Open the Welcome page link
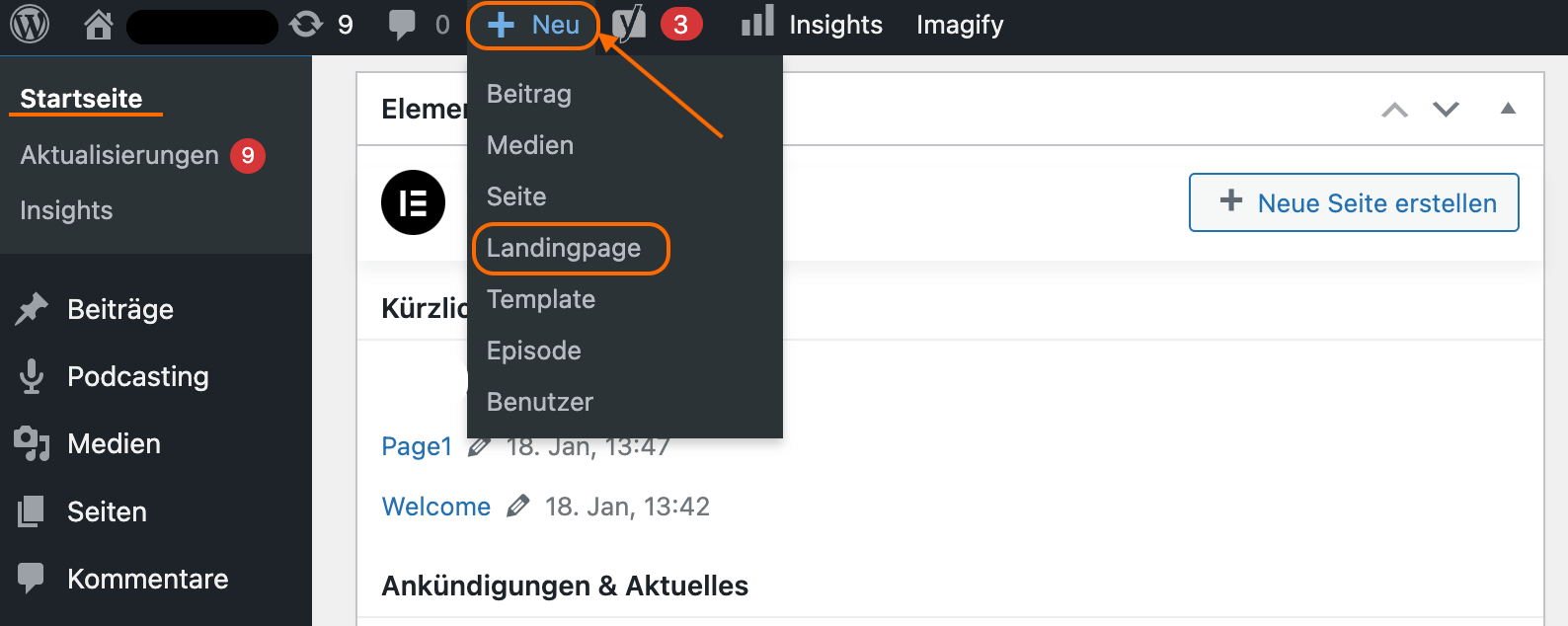The width and height of the screenshot is (1568, 626). (435, 506)
